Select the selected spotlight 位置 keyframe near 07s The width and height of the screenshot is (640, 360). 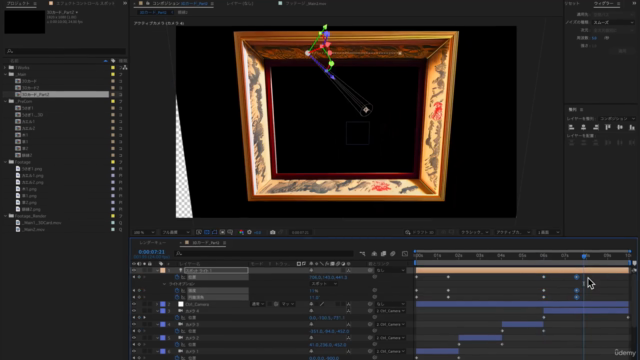pyautogui.click(x=576, y=277)
